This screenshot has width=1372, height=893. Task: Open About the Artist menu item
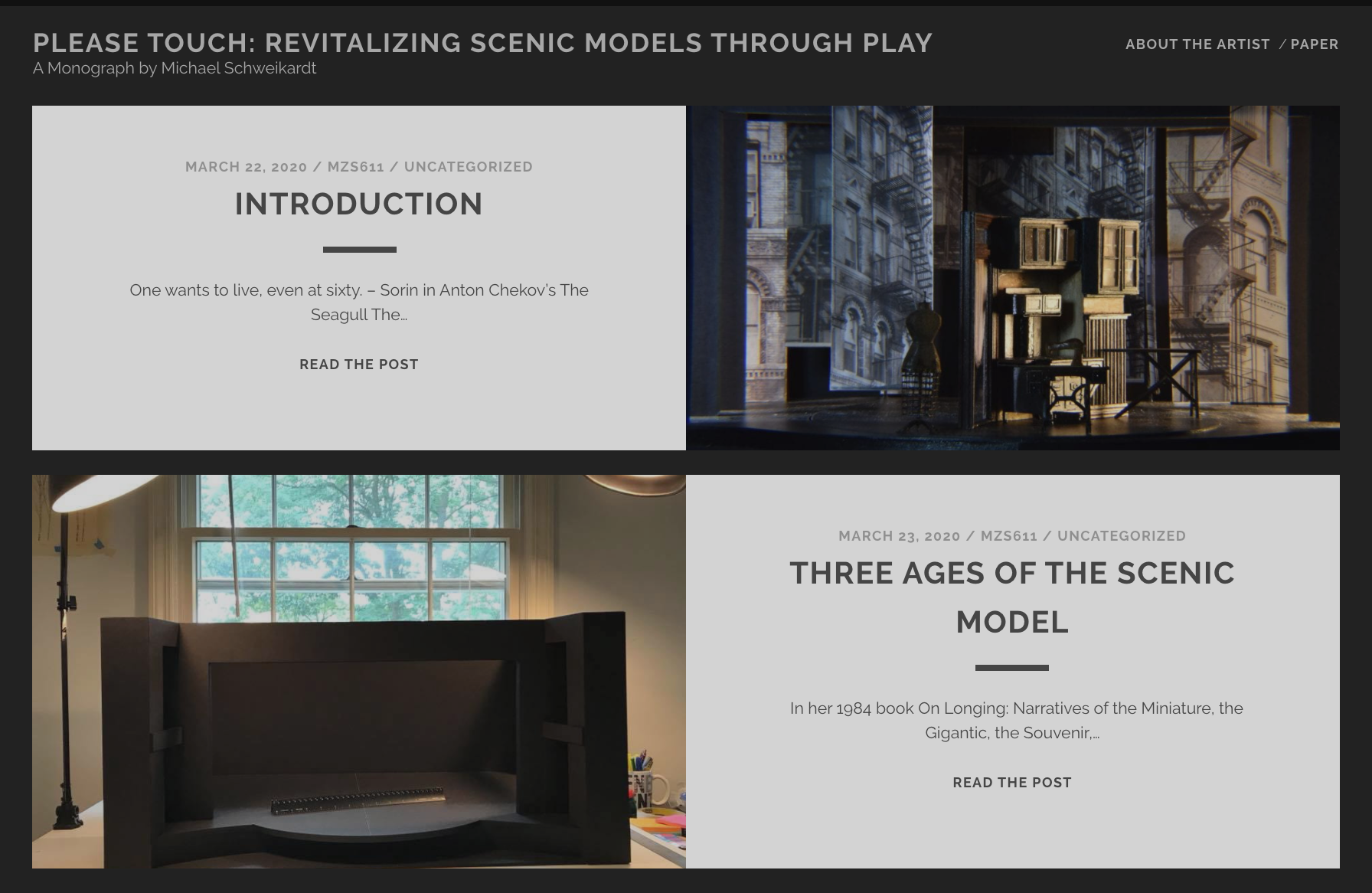click(1197, 44)
